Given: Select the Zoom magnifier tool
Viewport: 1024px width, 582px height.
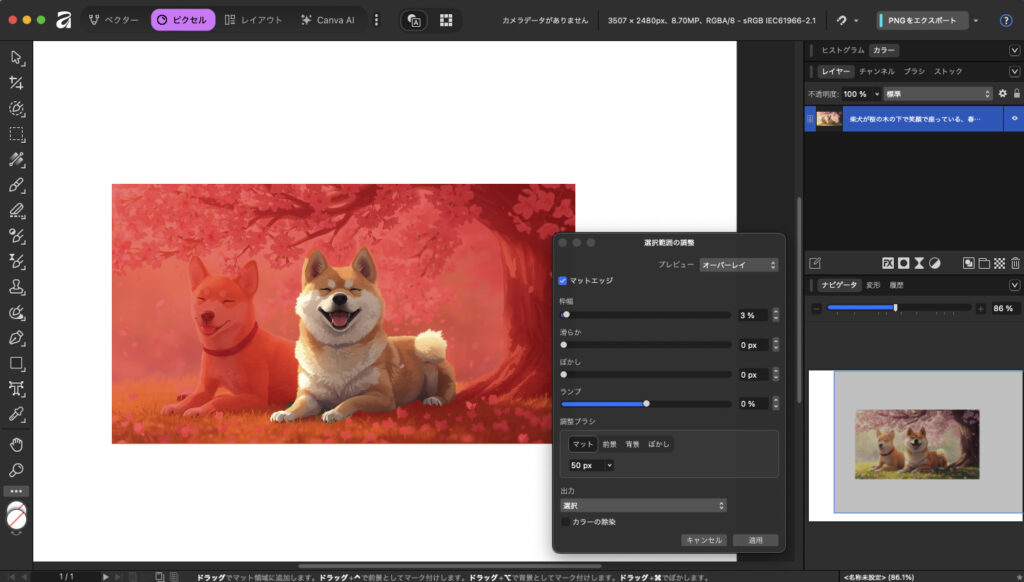Looking at the screenshot, I should [x=16, y=470].
